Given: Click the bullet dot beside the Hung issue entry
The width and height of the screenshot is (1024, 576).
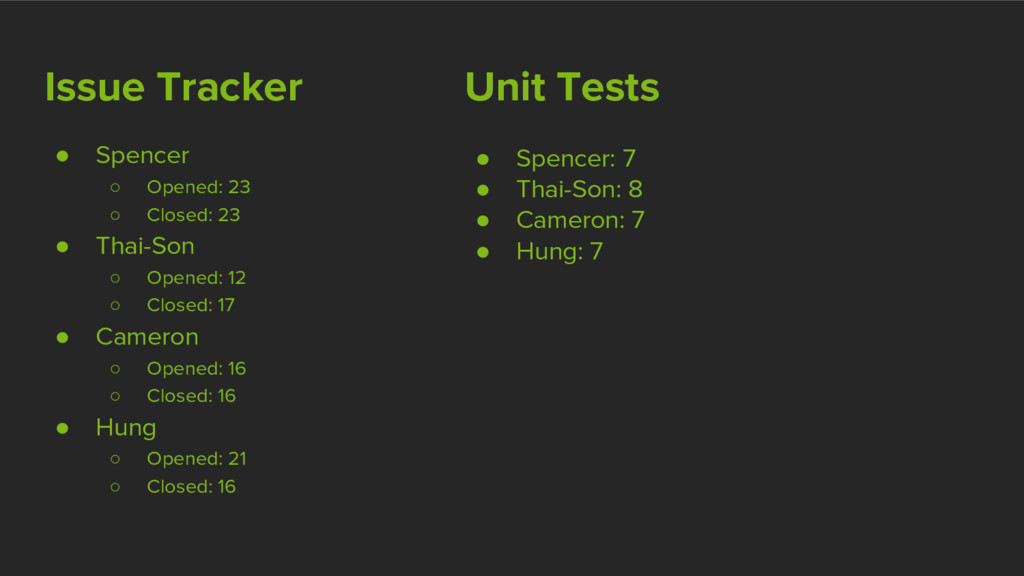Looking at the screenshot, I should (x=63, y=428).
